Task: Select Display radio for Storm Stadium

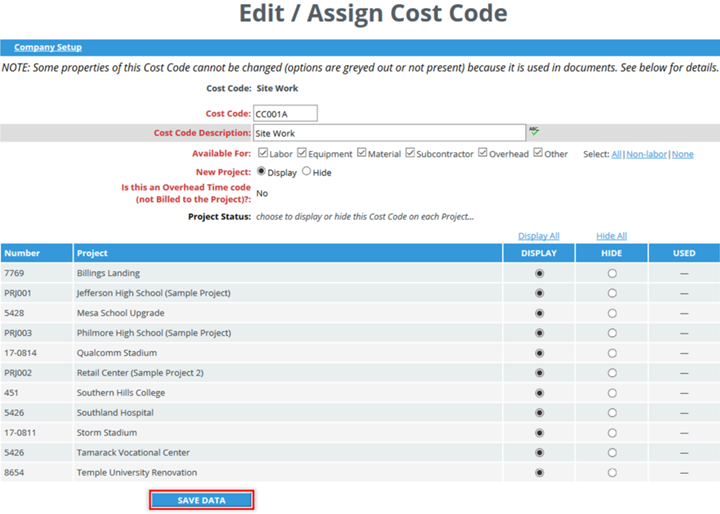Action: [x=539, y=433]
